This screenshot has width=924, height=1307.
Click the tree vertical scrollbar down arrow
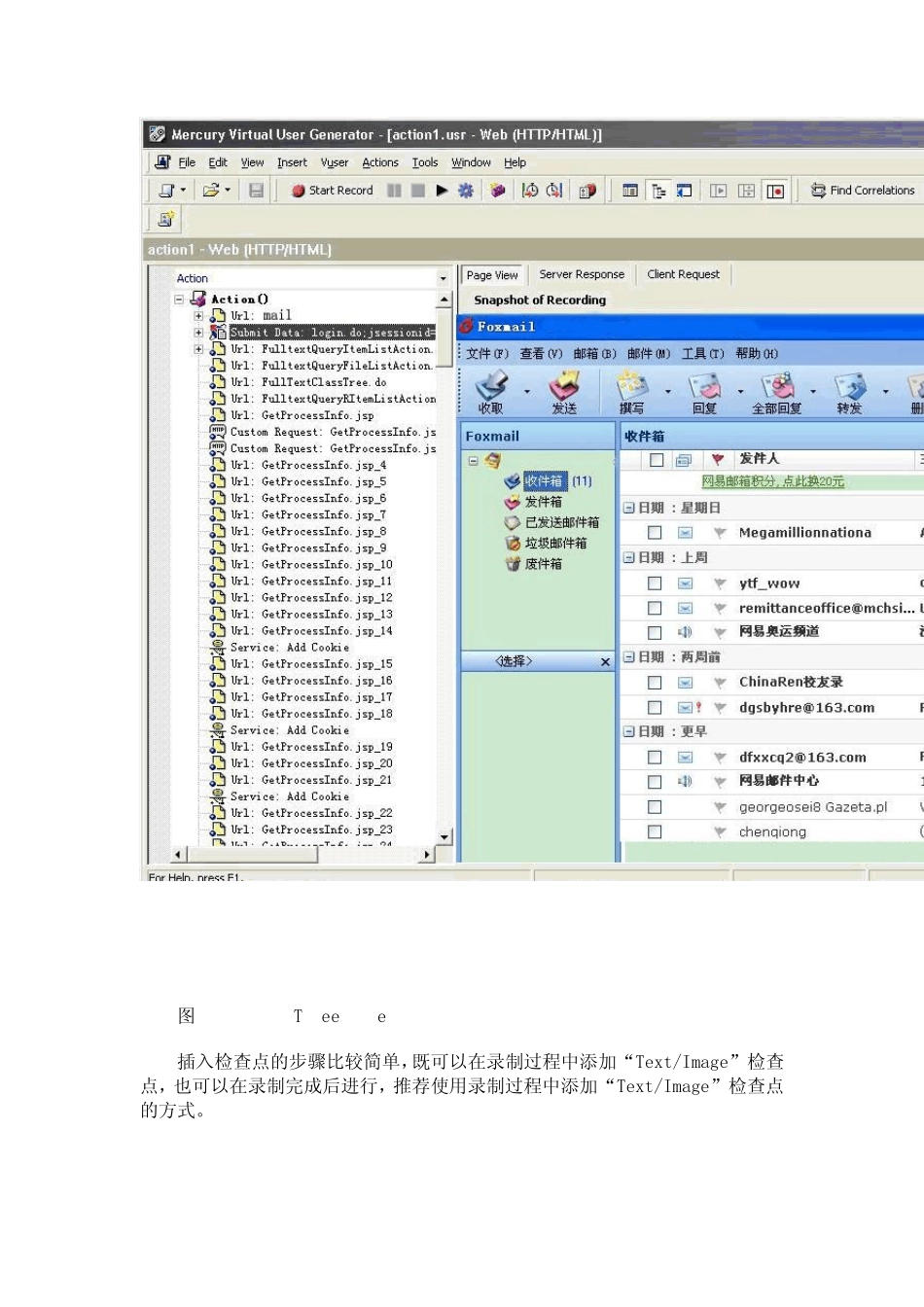click(x=444, y=836)
